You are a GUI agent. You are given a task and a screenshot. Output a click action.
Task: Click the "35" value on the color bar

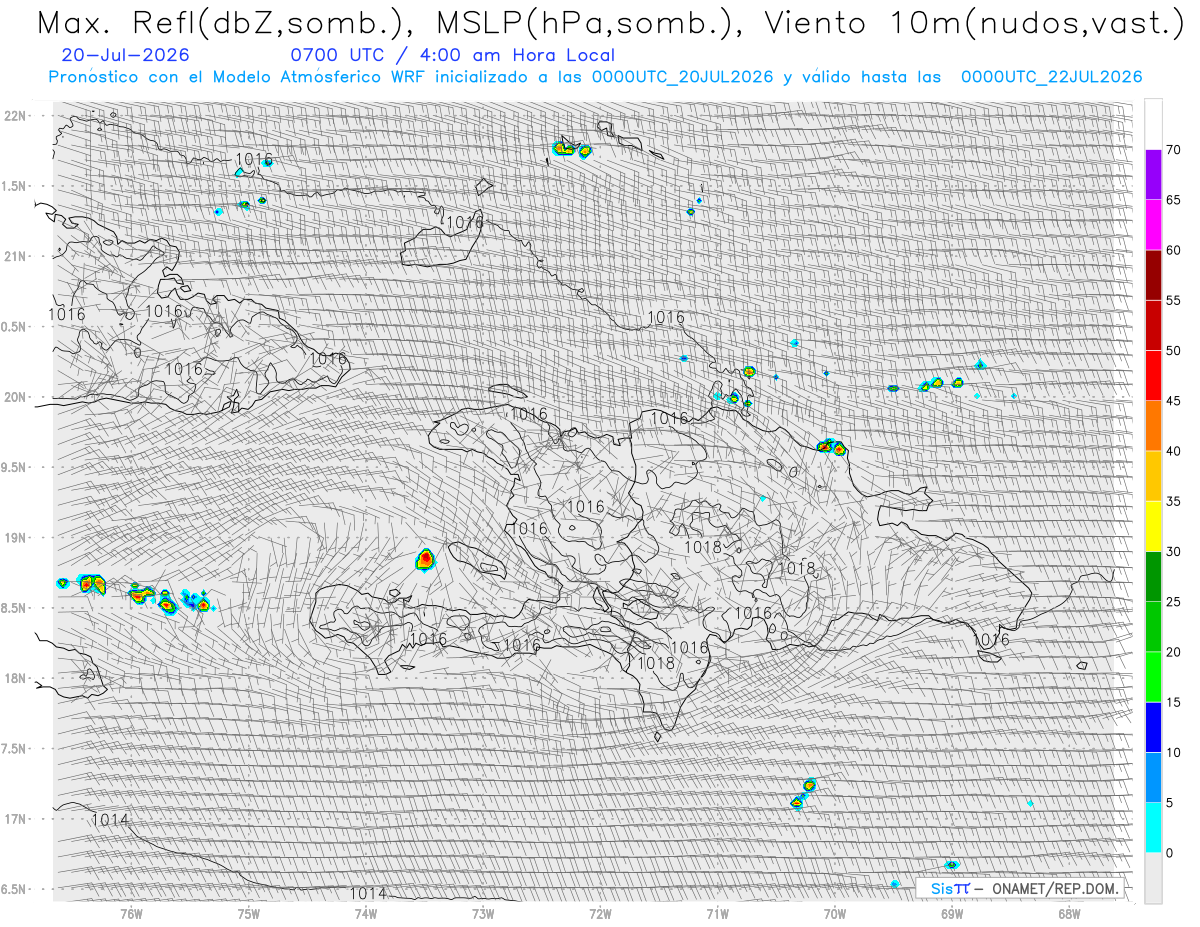point(1174,501)
